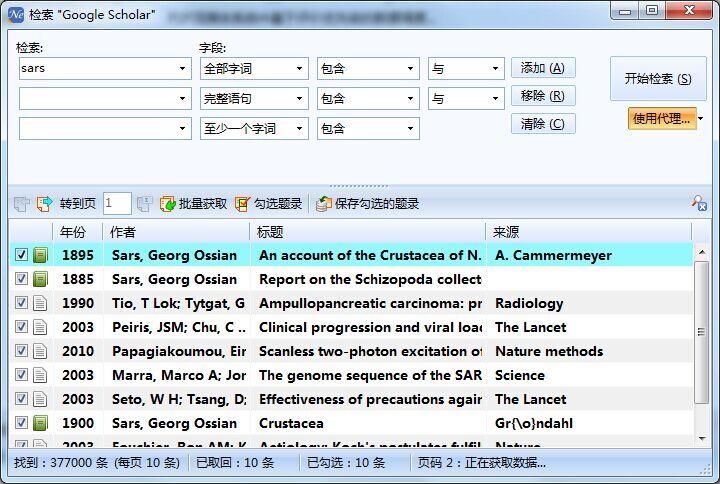
Task: Click the book icon in the 1885 row
Action: coord(40,279)
